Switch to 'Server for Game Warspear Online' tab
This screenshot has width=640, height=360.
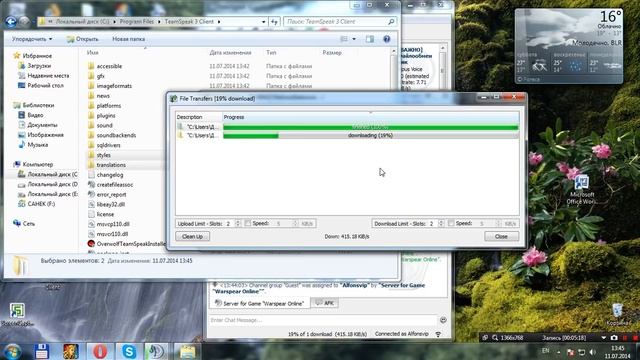point(260,303)
